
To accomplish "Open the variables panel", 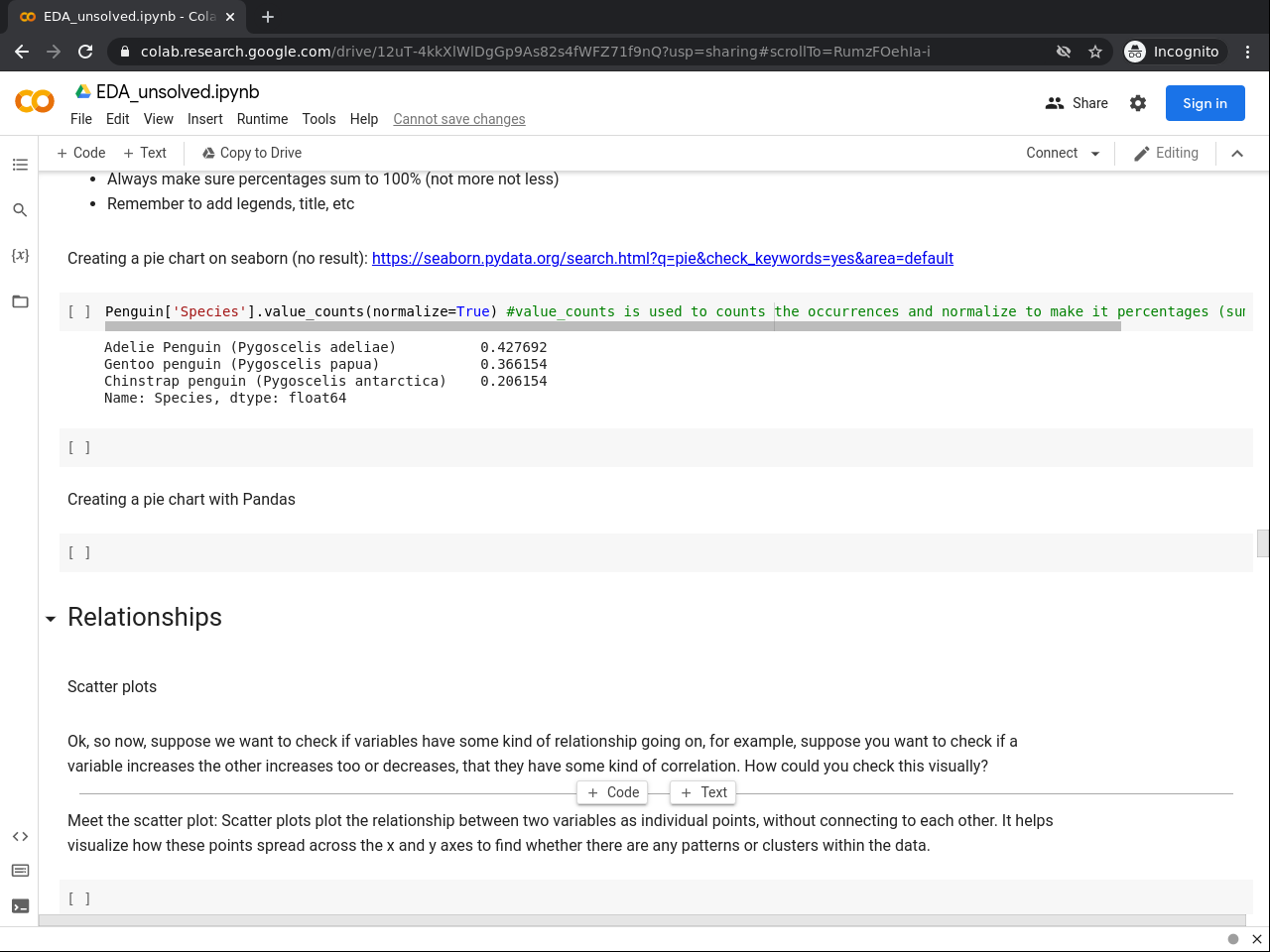I will (x=20, y=256).
